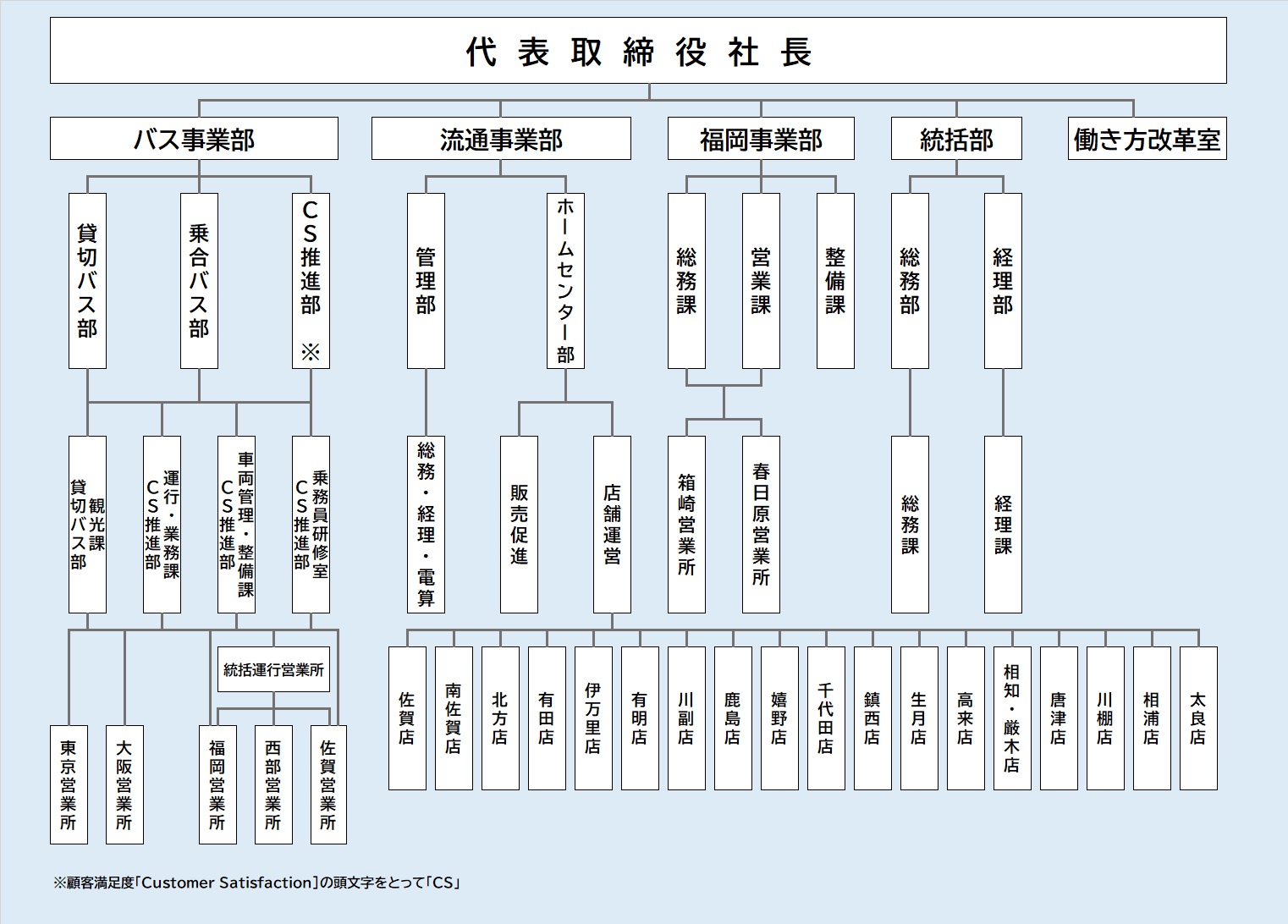Select the バス事業部 division box
This screenshot has width=1288, height=924.
pyautogui.click(x=194, y=139)
